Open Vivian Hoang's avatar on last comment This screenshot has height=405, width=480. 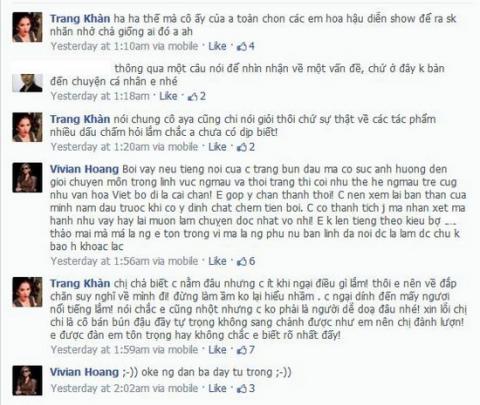click(x=27, y=380)
